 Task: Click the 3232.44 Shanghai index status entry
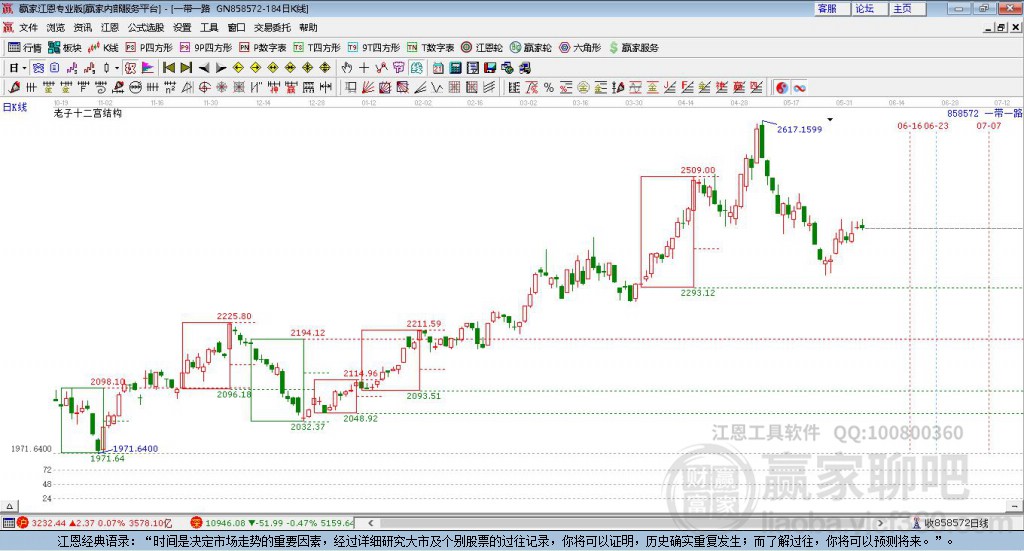(x=95, y=523)
